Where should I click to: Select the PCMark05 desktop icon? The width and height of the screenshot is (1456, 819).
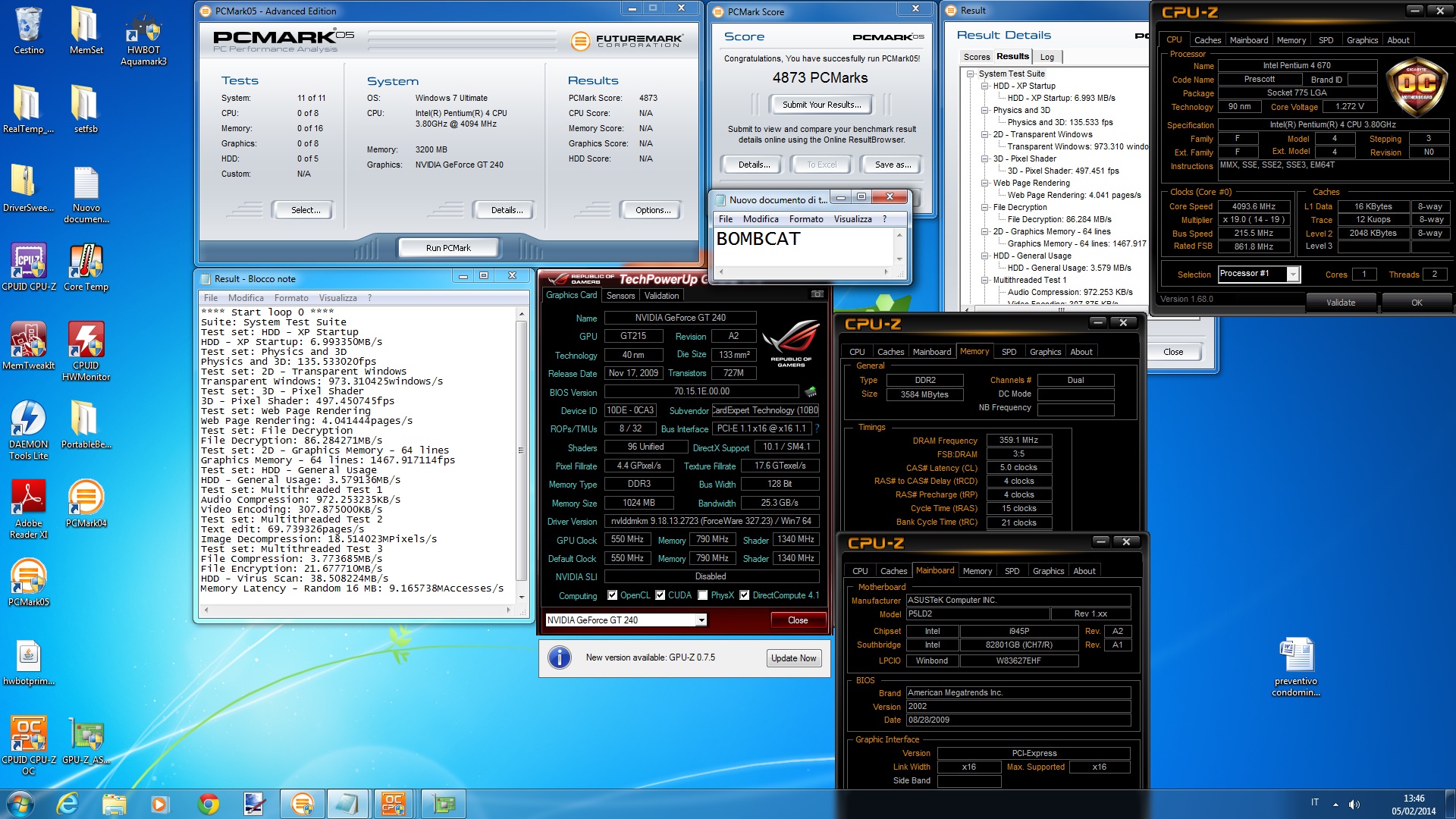coord(29,583)
